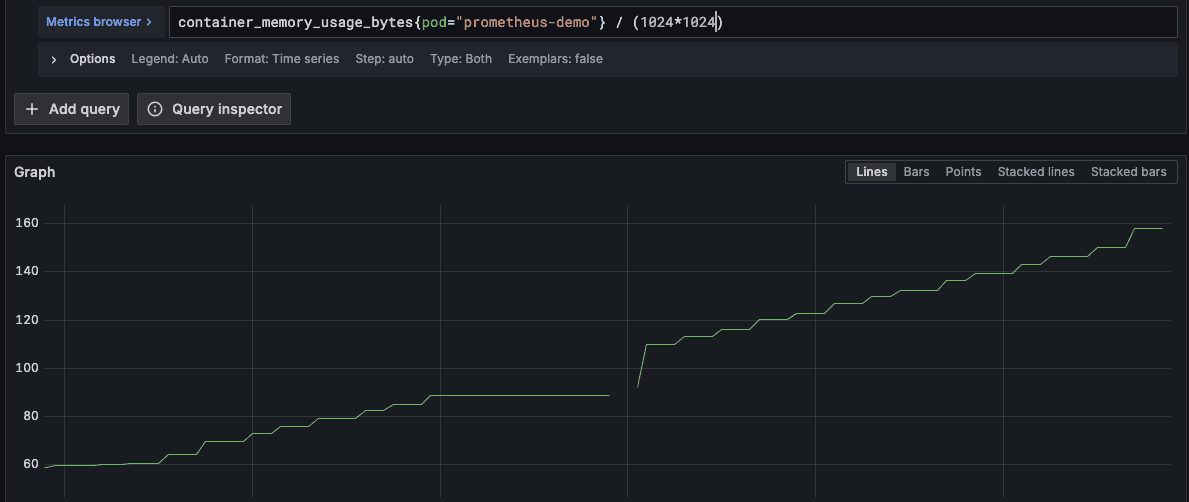Switch graph style to Points
Image resolution: width=1189 pixels, height=502 pixels.
point(963,172)
